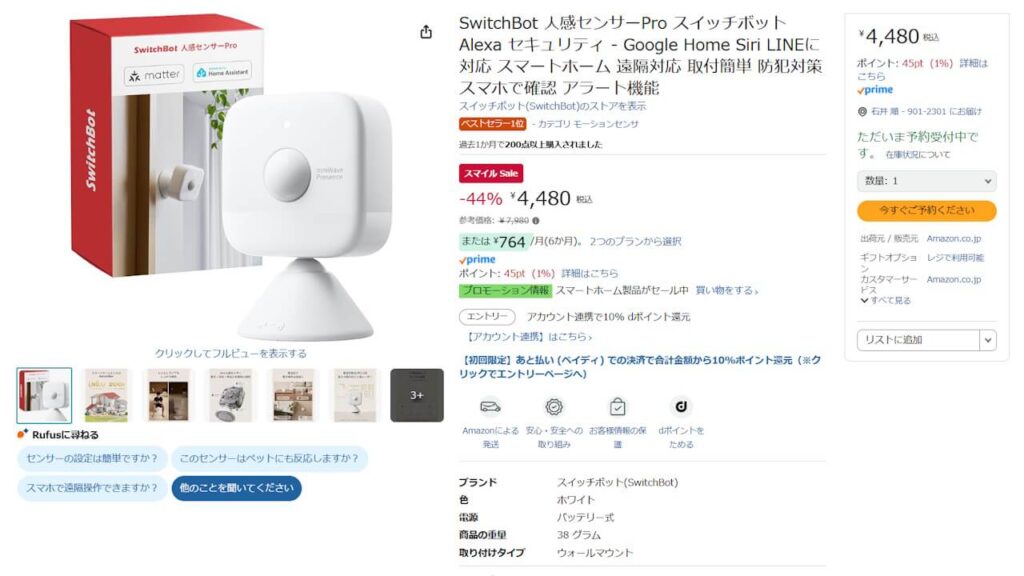Open 安心・安全への取り組み badge icon

click(552, 407)
